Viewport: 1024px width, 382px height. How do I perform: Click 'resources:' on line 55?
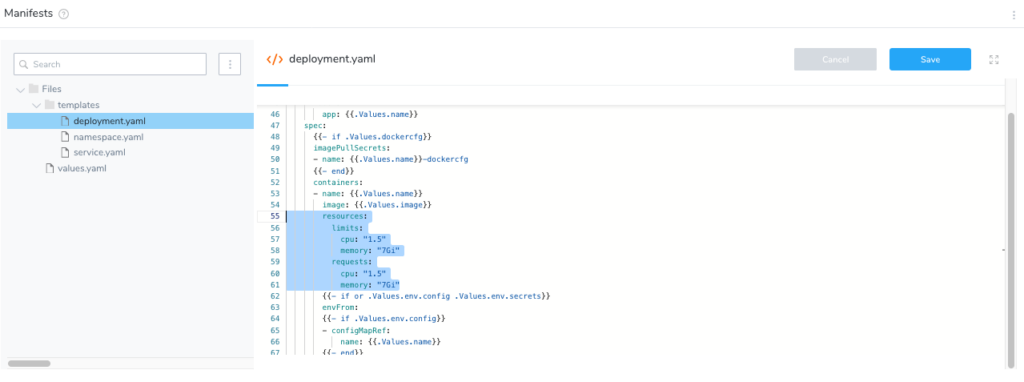[x=346, y=216]
